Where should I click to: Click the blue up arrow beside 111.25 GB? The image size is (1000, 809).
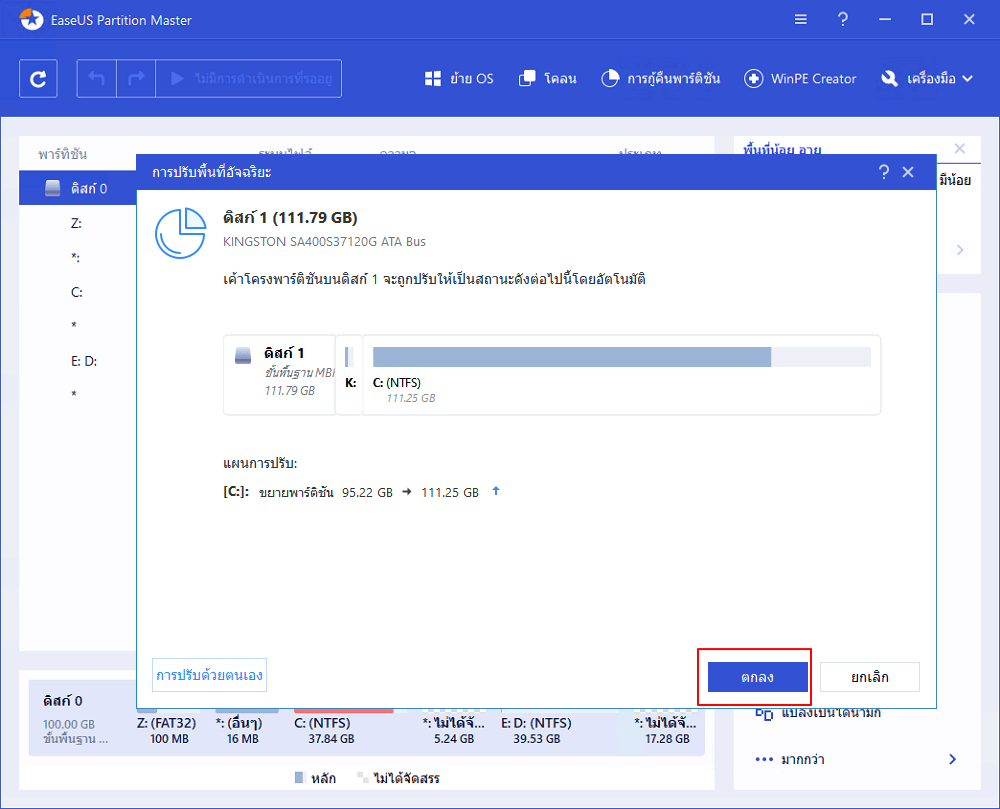497,491
